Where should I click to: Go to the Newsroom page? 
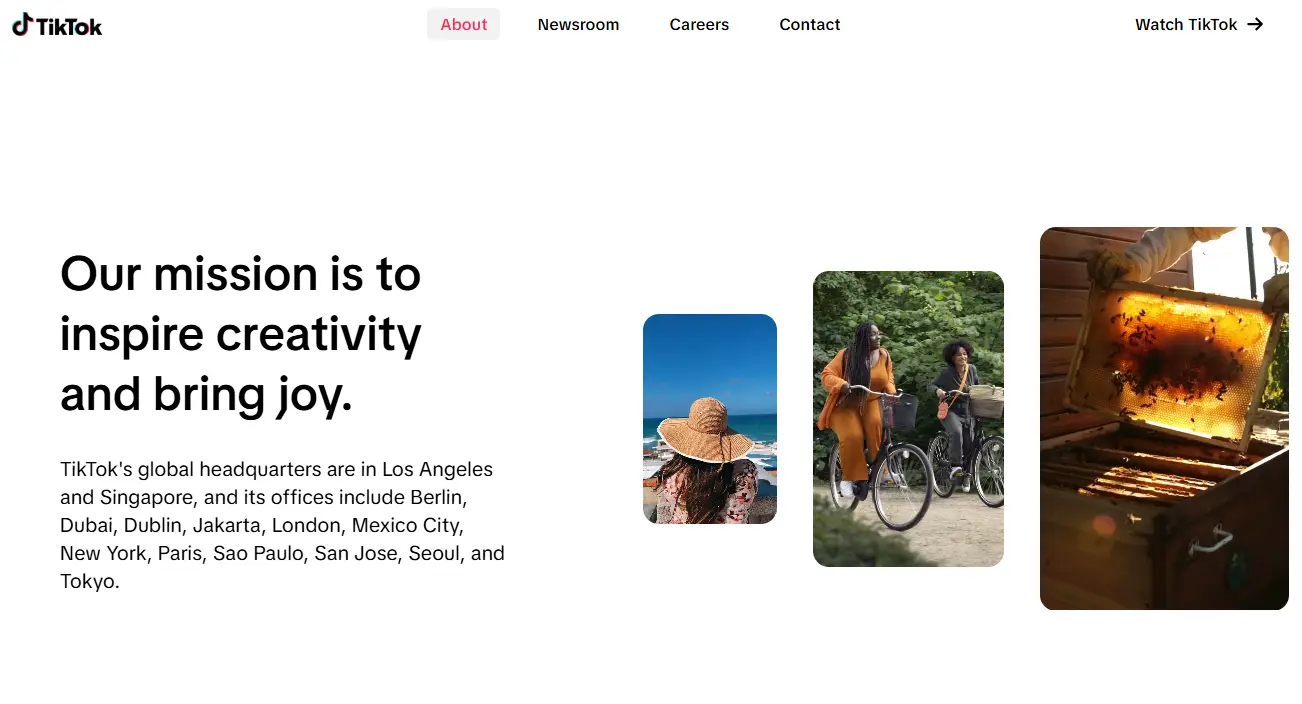click(578, 25)
